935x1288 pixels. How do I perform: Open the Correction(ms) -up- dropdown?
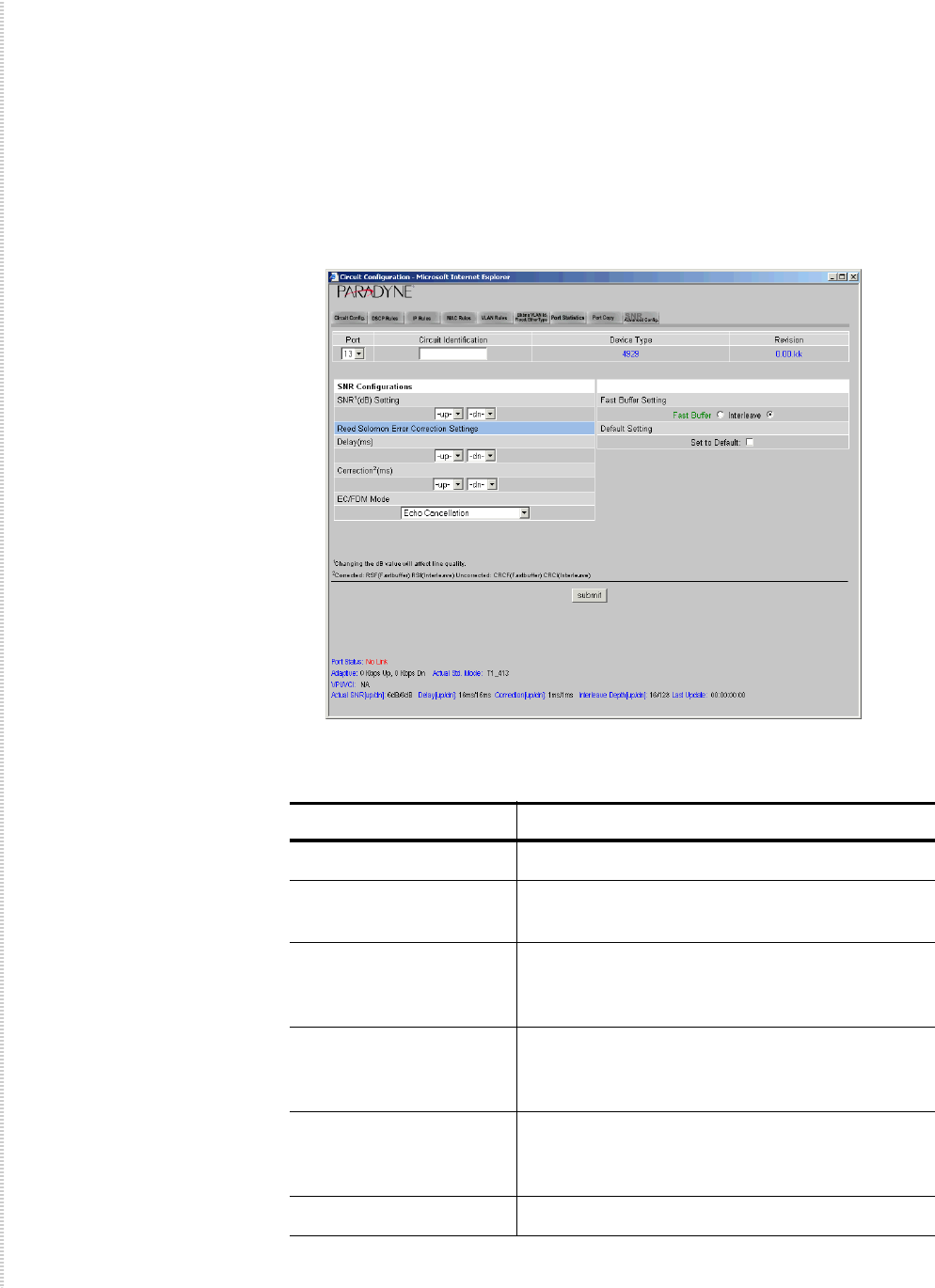(x=449, y=485)
